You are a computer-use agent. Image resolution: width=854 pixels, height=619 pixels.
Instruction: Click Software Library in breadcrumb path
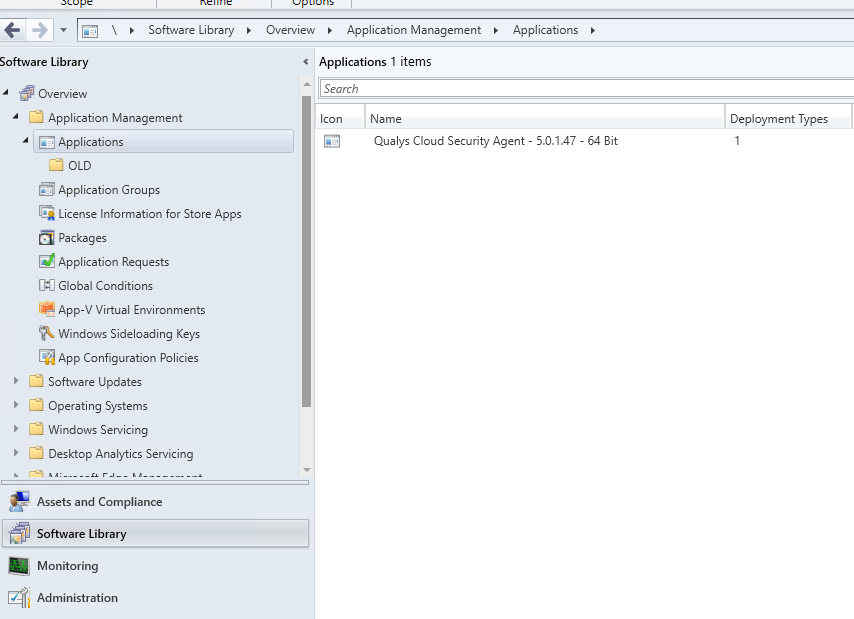(191, 30)
